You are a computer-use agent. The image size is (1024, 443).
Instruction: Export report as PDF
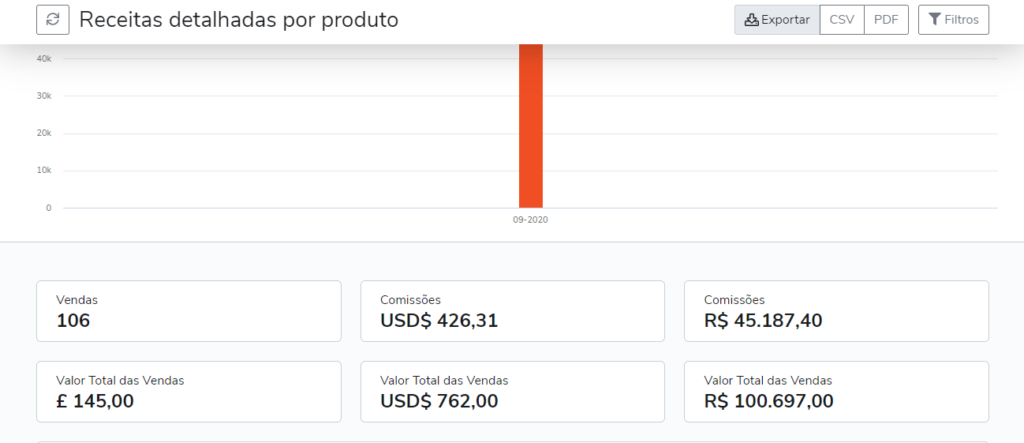click(886, 20)
